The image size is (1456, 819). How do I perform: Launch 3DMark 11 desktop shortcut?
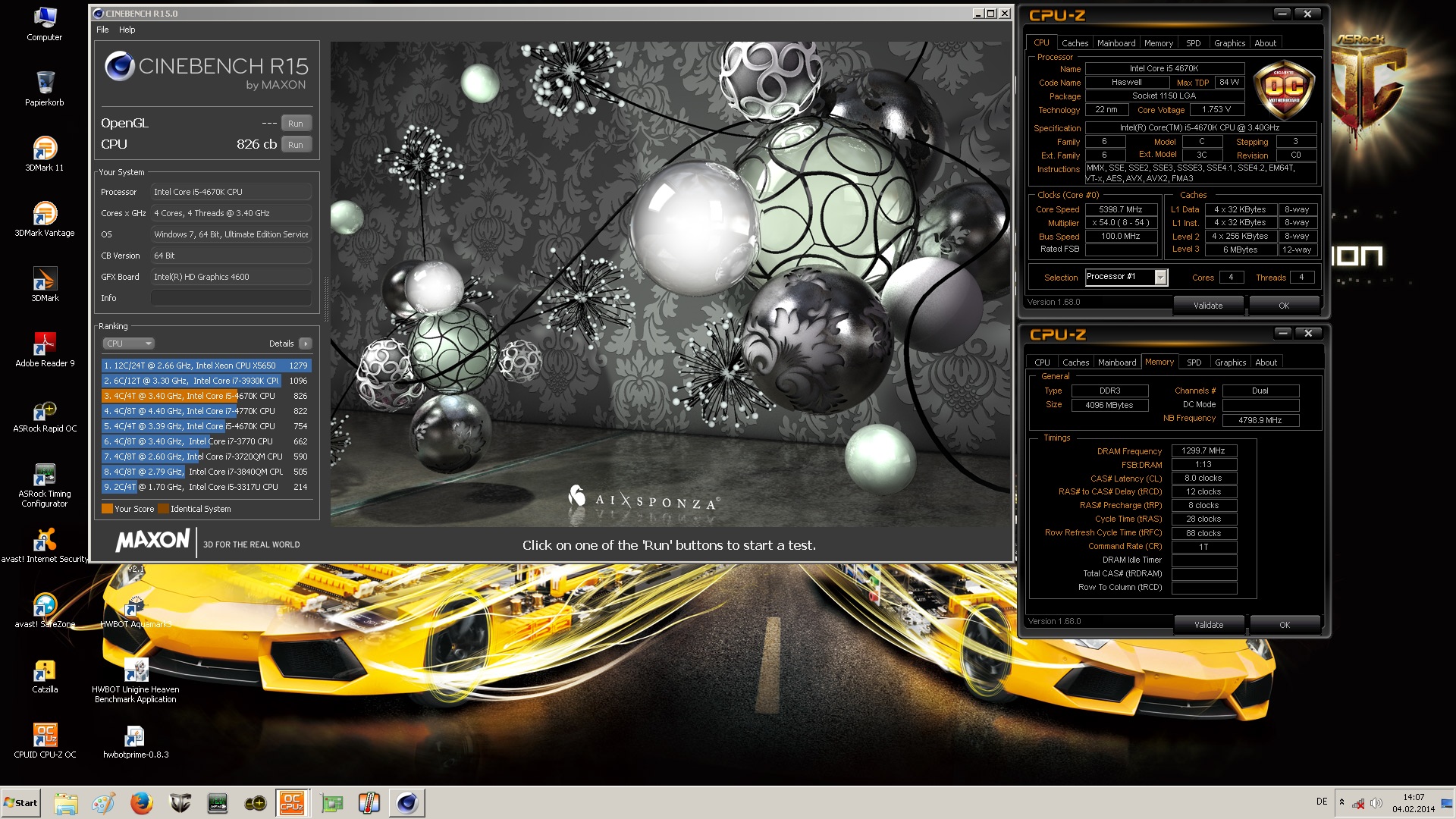[45, 154]
